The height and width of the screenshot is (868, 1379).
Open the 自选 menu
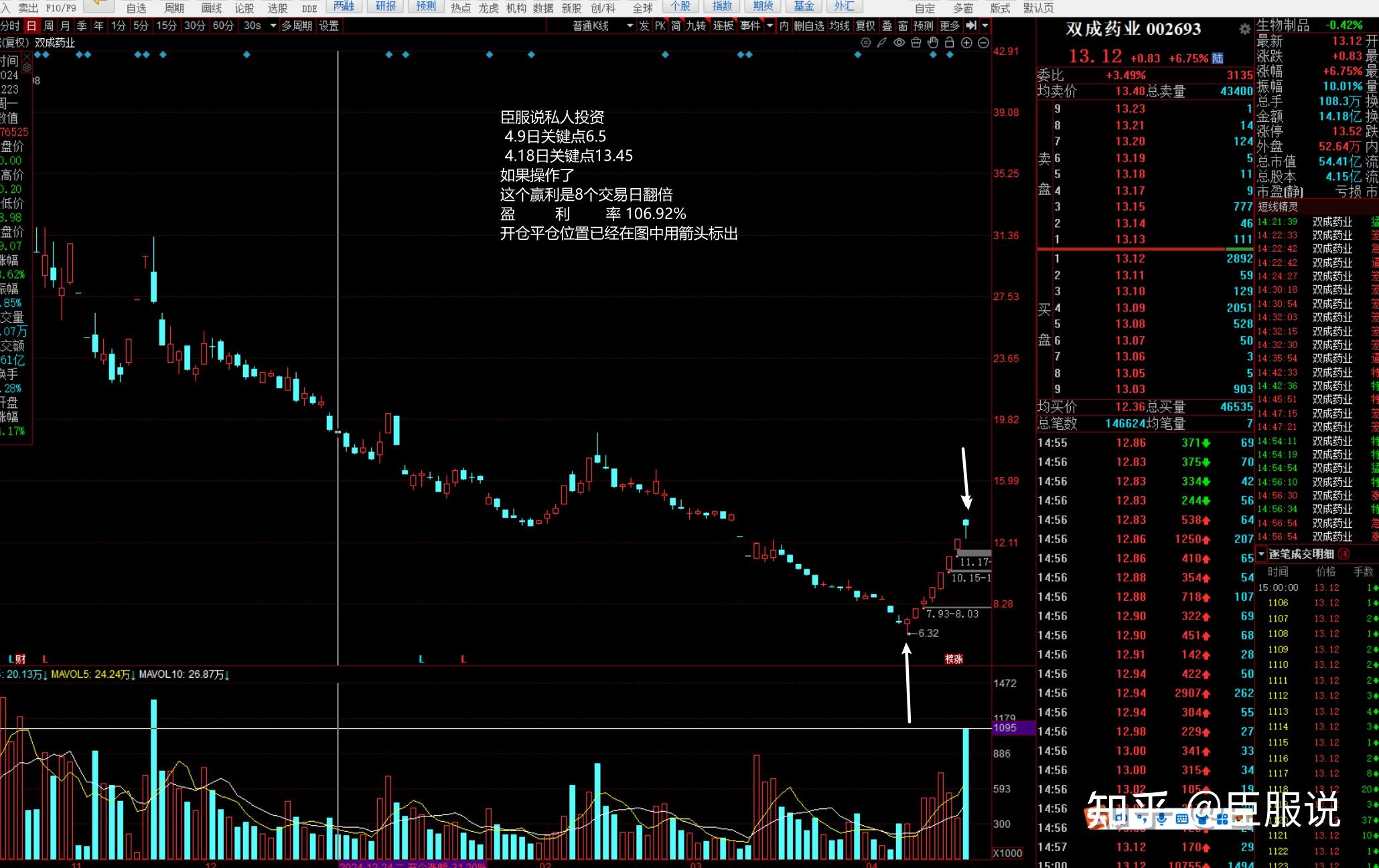136,7
